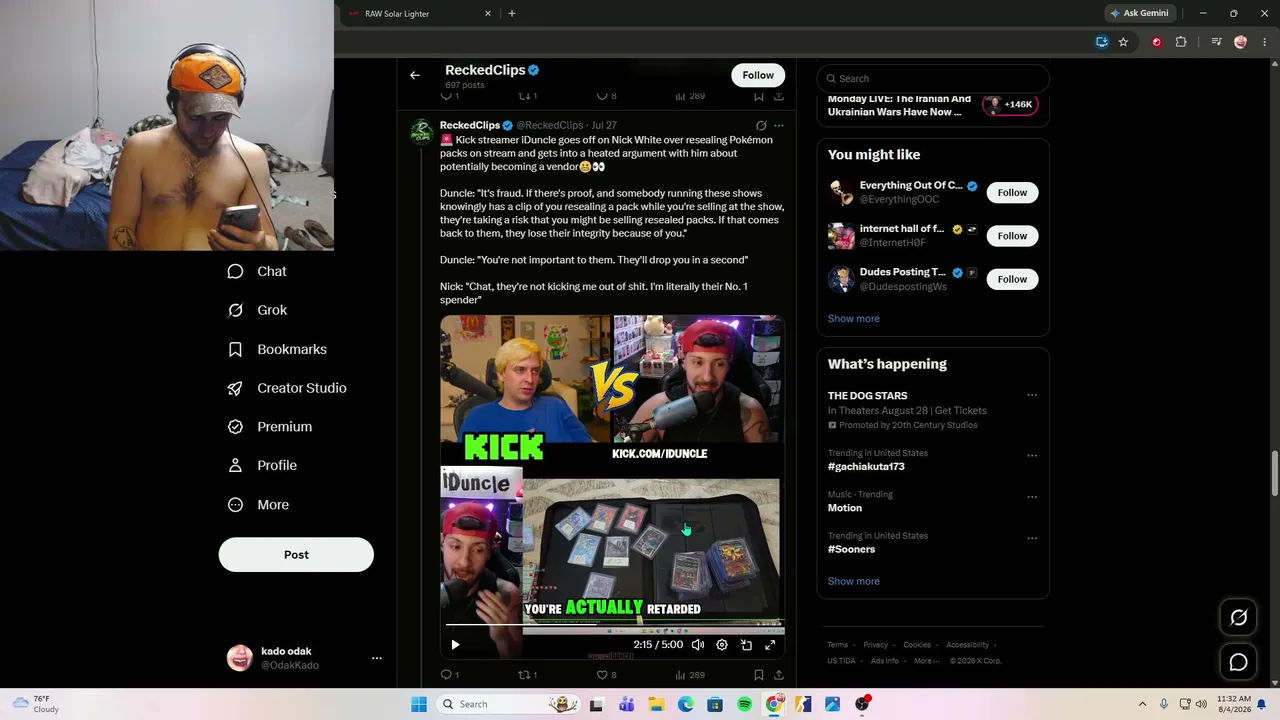Open File Explorer from the taskbar
1280x720 pixels.
656,705
